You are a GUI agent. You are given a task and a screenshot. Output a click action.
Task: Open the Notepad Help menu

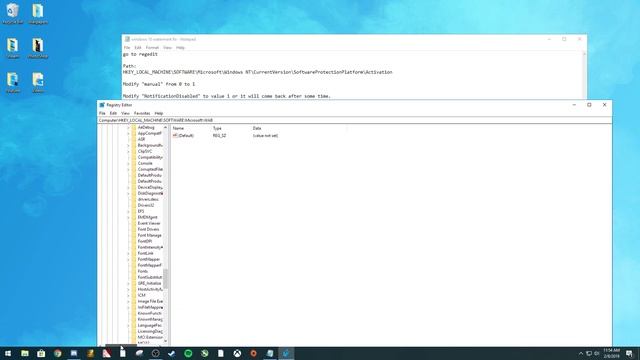(x=180, y=48)
